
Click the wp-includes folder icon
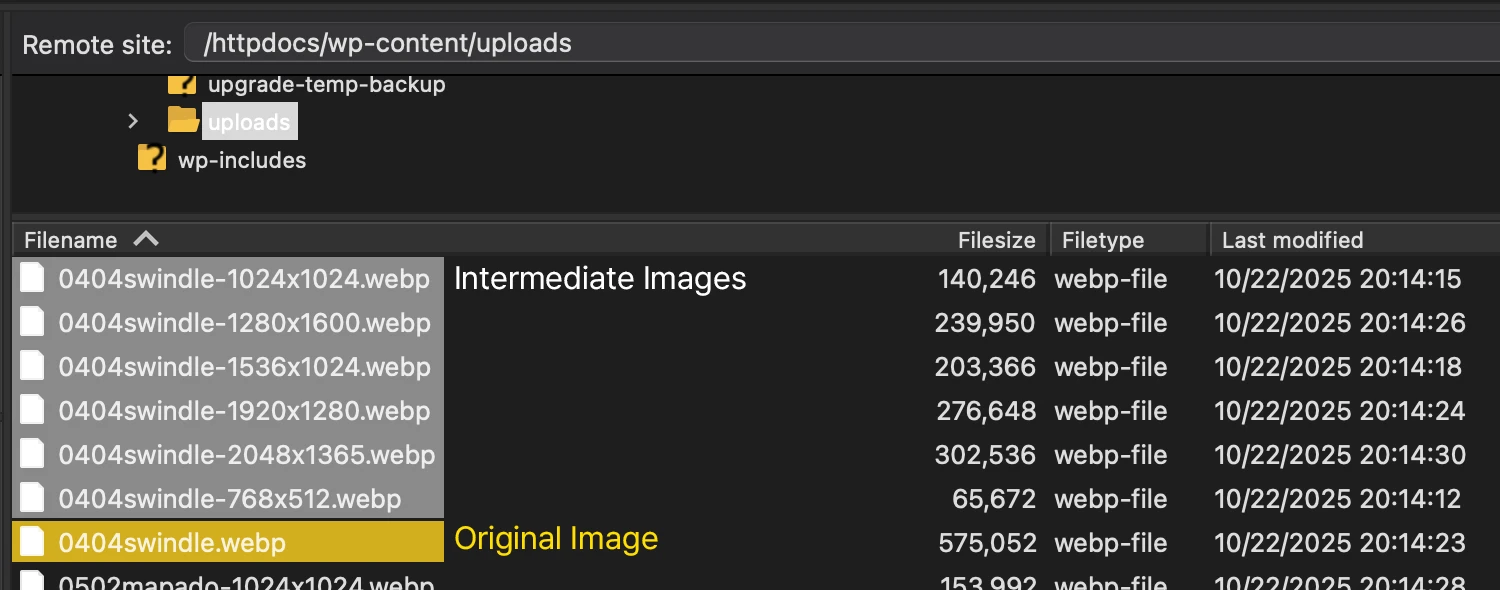(152, 159)
